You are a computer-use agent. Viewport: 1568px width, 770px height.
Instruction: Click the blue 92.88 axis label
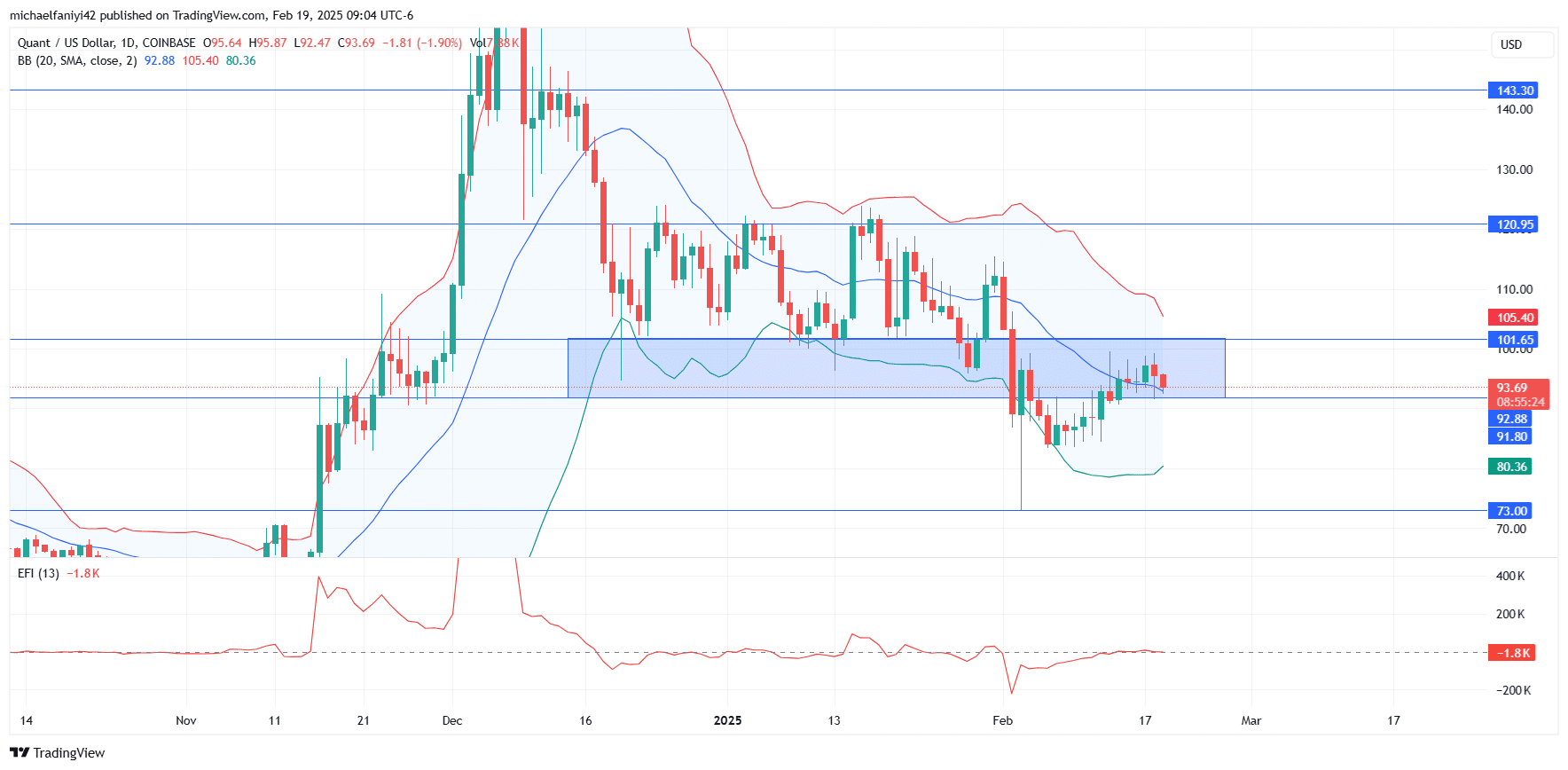pyautogui.click(x=1510, y=419)
